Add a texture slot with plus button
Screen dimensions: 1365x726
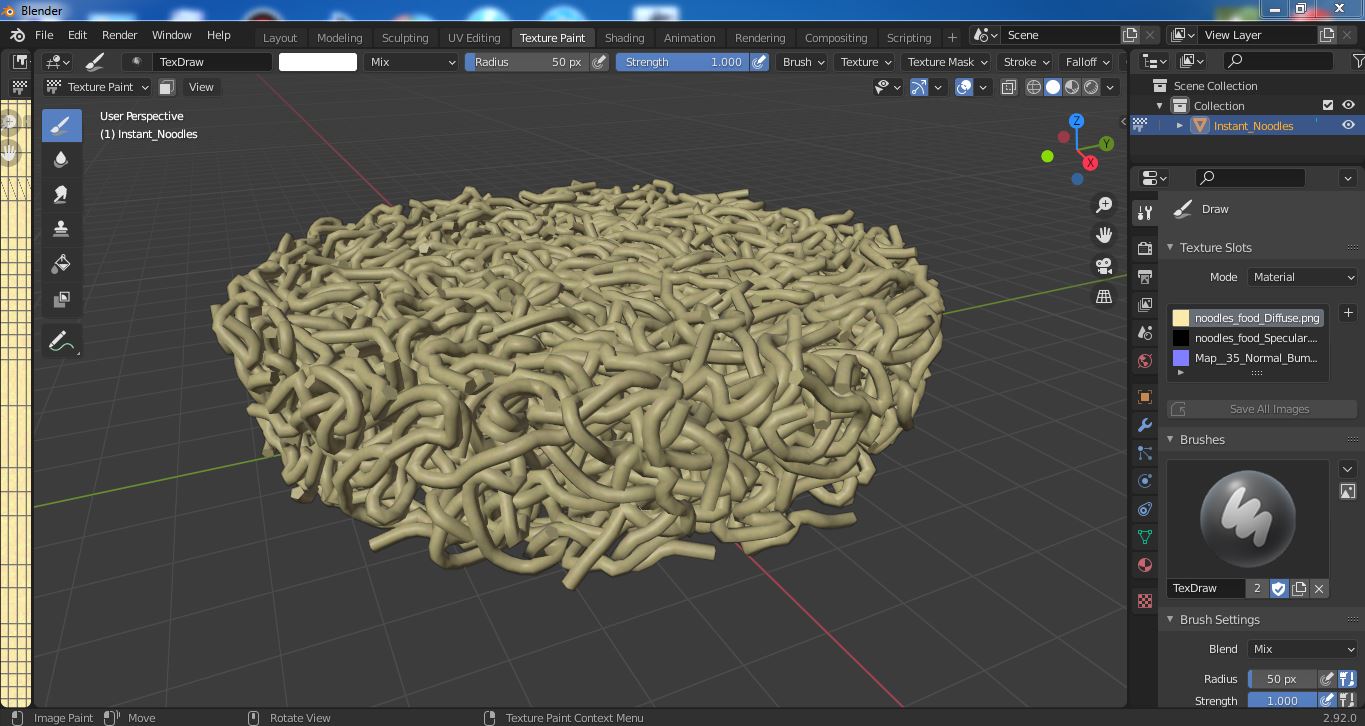tap(1348, 313)
